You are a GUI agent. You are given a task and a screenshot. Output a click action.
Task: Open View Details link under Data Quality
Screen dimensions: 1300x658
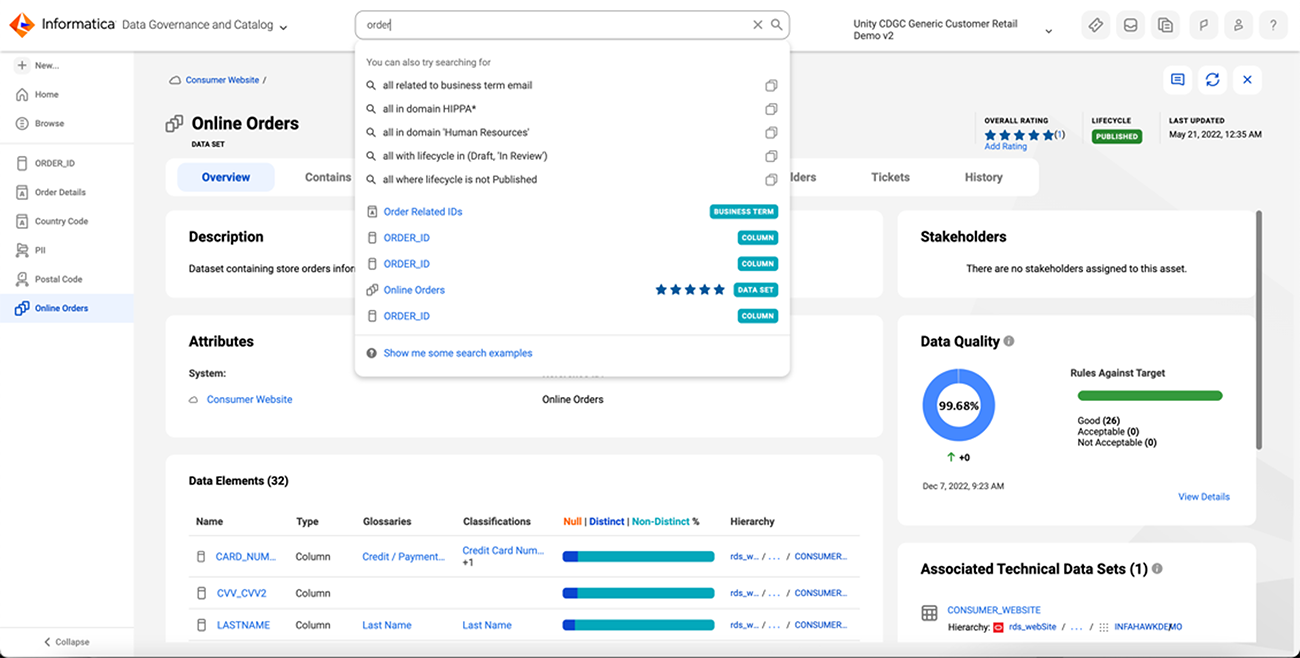1203,497
